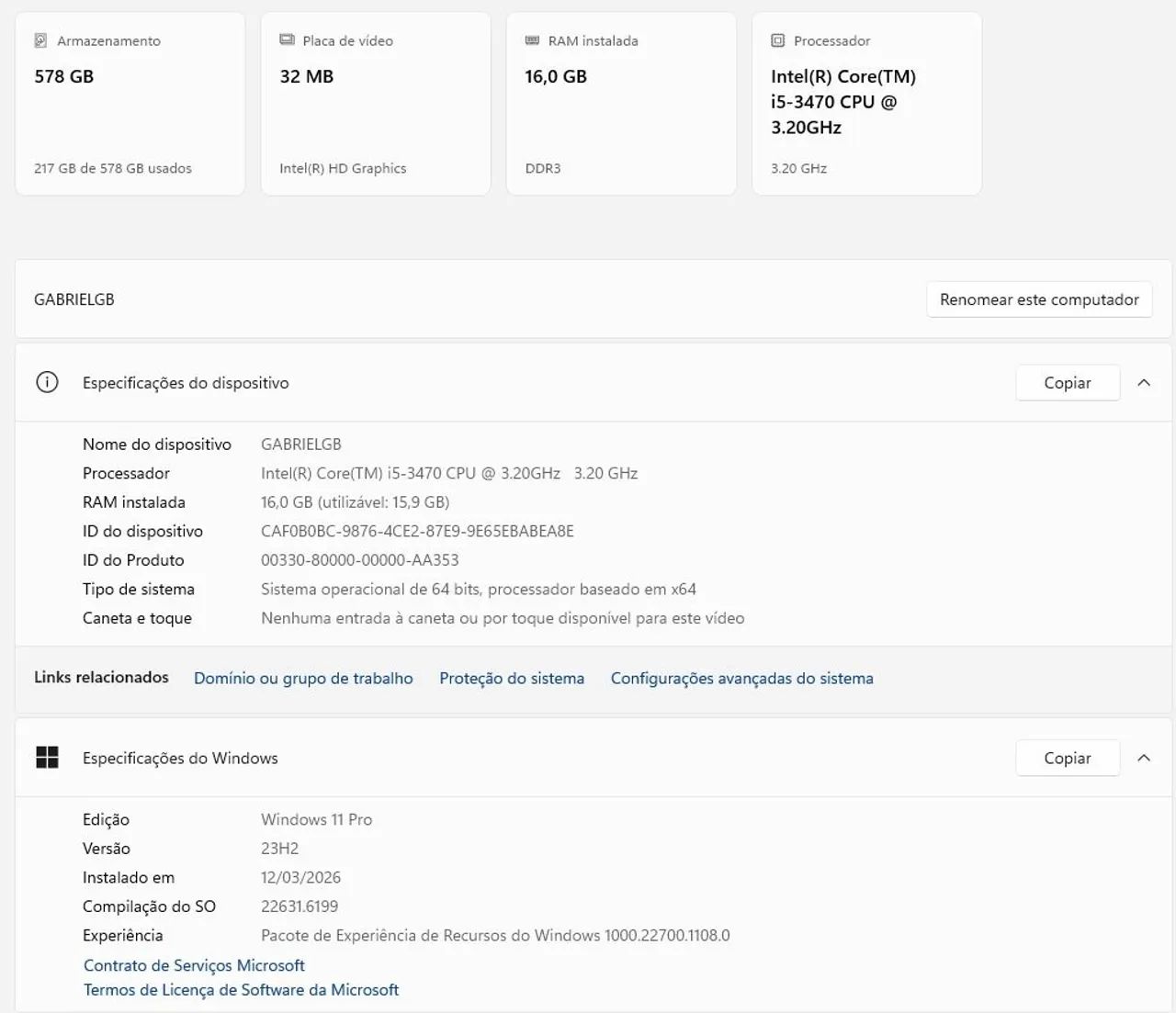The width and height of the screenshot is (1176, 1013).
Task: Click the ID do dispositivo label
Action: (x=142, y=531)
